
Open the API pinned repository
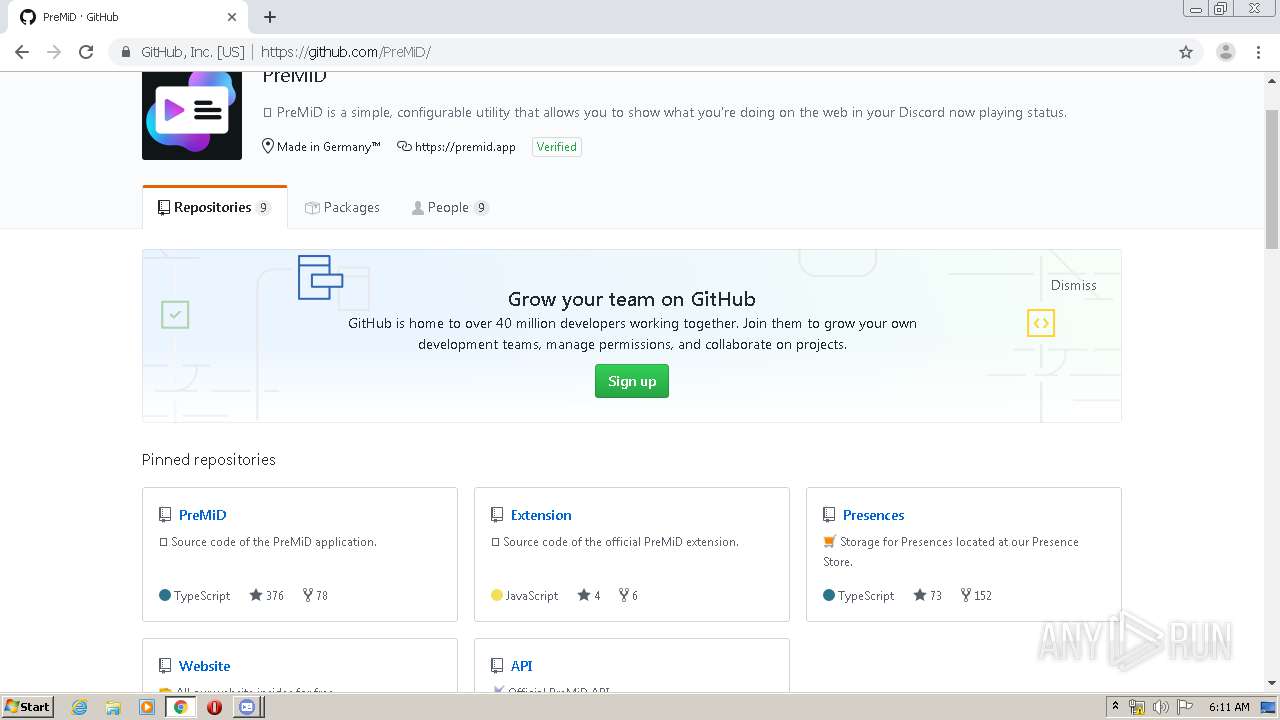tap(521, 666)
